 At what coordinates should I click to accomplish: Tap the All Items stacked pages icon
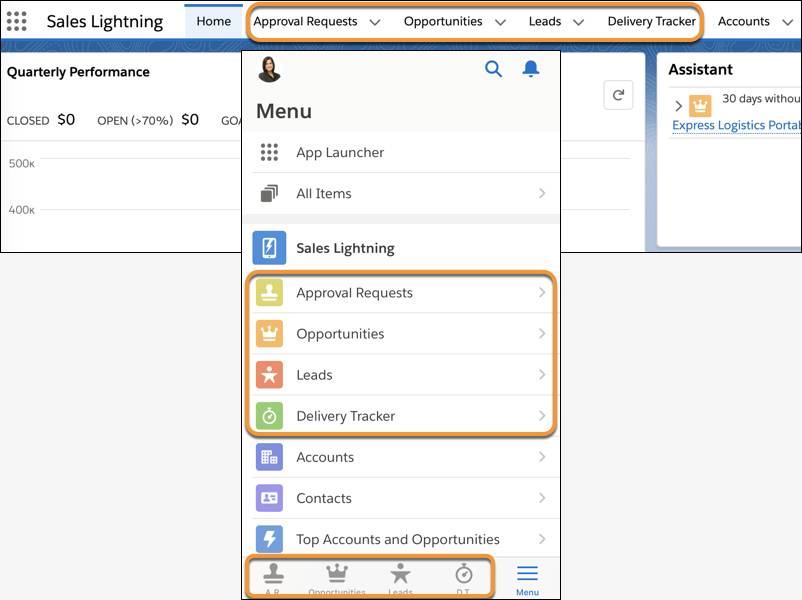pyautogui.click(x=269, y=193)
